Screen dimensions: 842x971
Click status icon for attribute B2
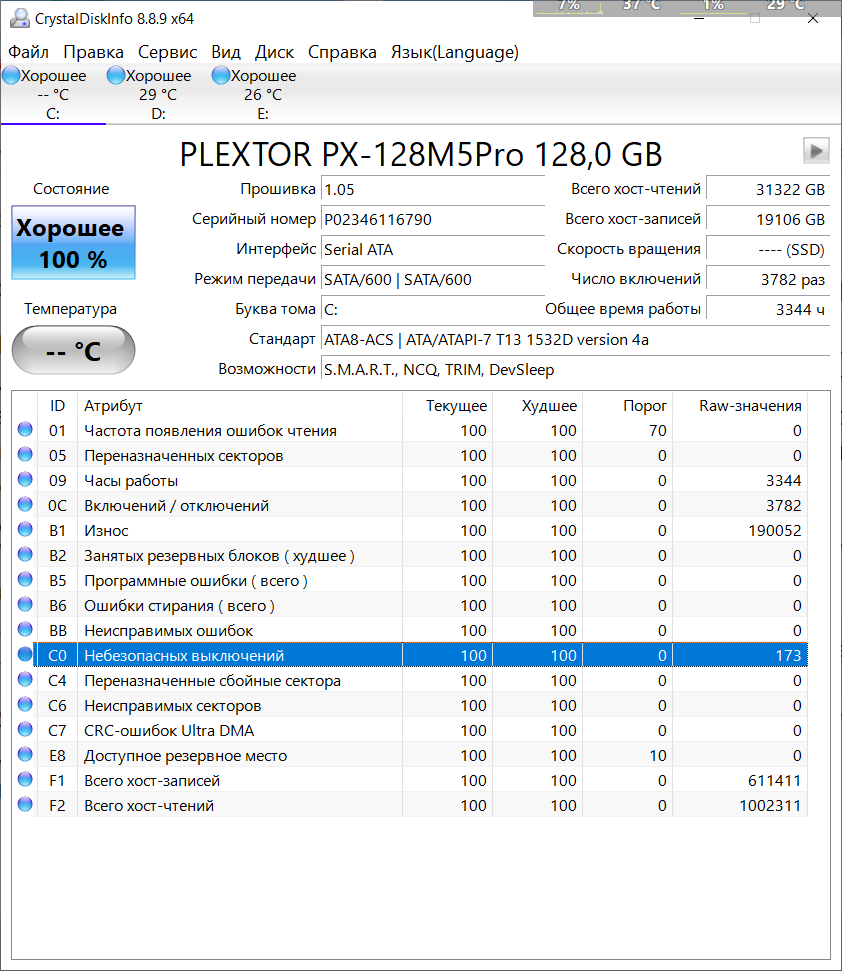tap(25, 554)
